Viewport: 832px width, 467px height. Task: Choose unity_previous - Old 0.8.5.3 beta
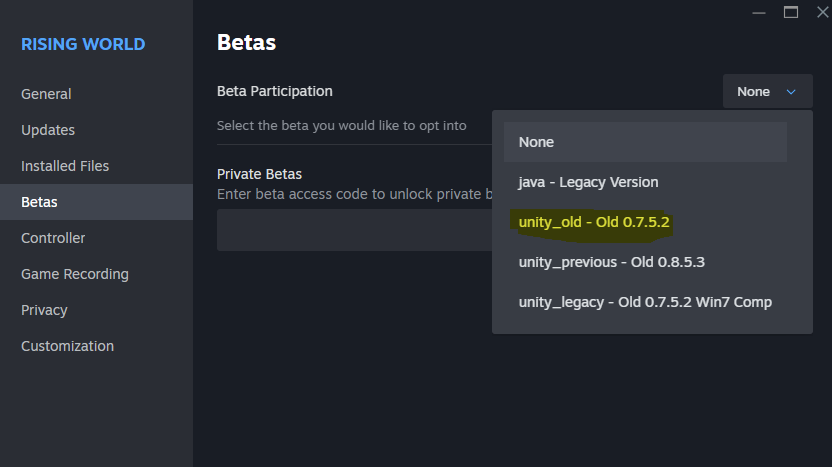point(612,262)
